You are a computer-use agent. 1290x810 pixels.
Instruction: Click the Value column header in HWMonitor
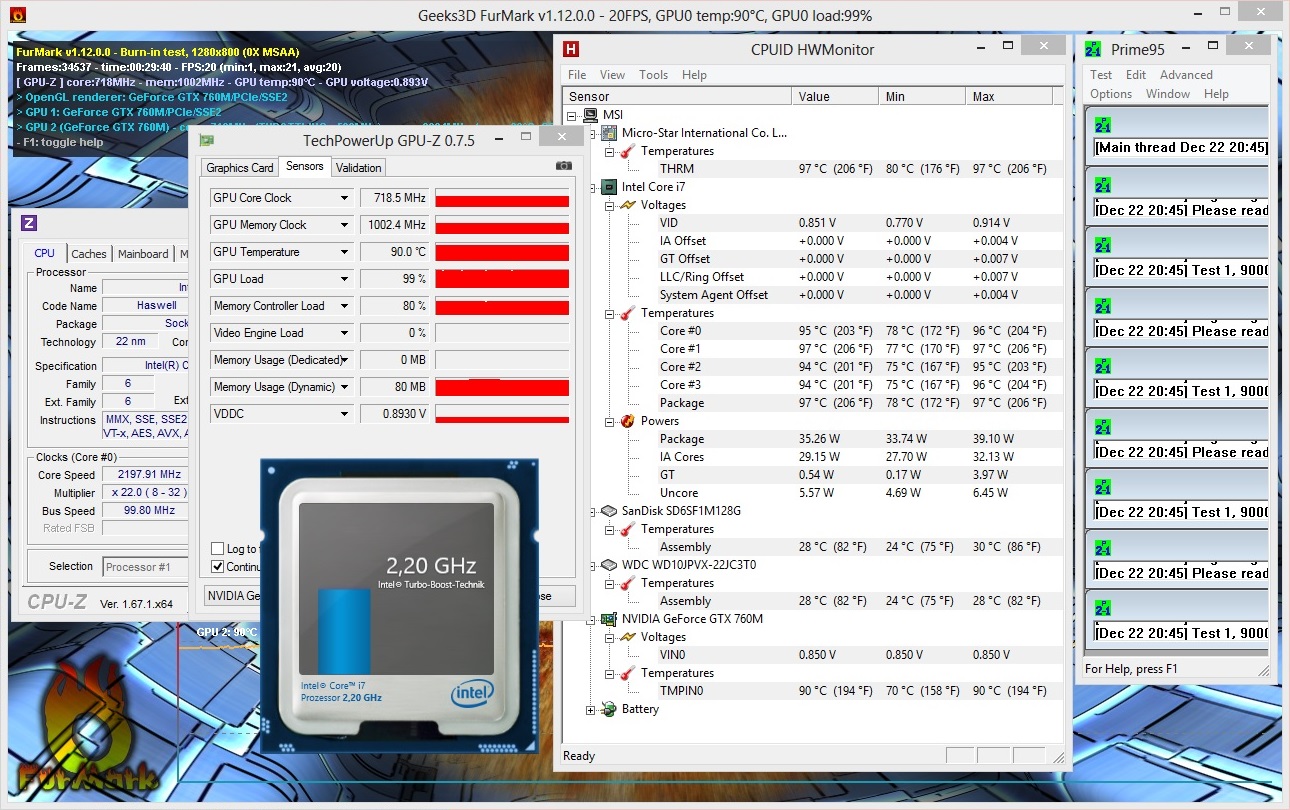(835, 97)
